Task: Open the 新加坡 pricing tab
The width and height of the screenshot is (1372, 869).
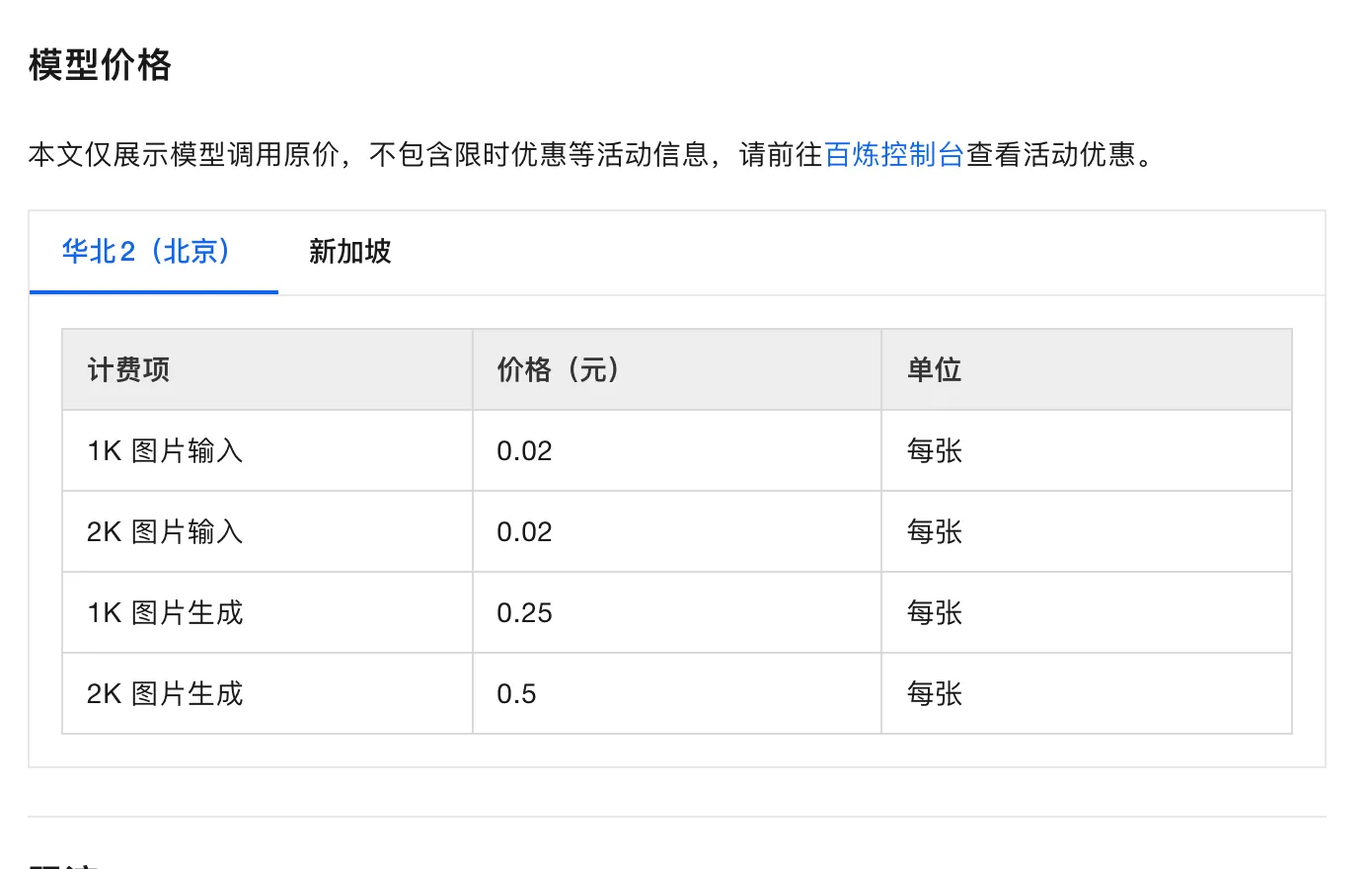Action: (x=349, y=252)
